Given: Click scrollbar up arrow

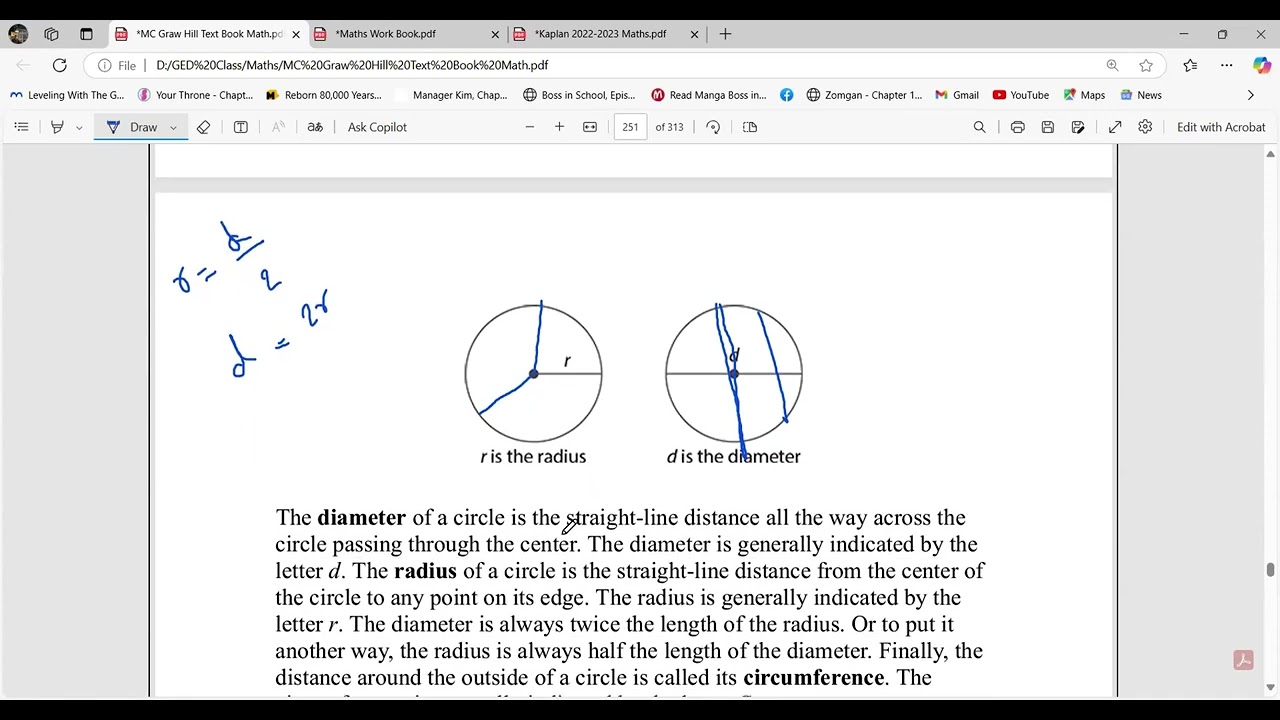Looking at the screenshot, I should pyautogui.click(x=1270, y=154).
